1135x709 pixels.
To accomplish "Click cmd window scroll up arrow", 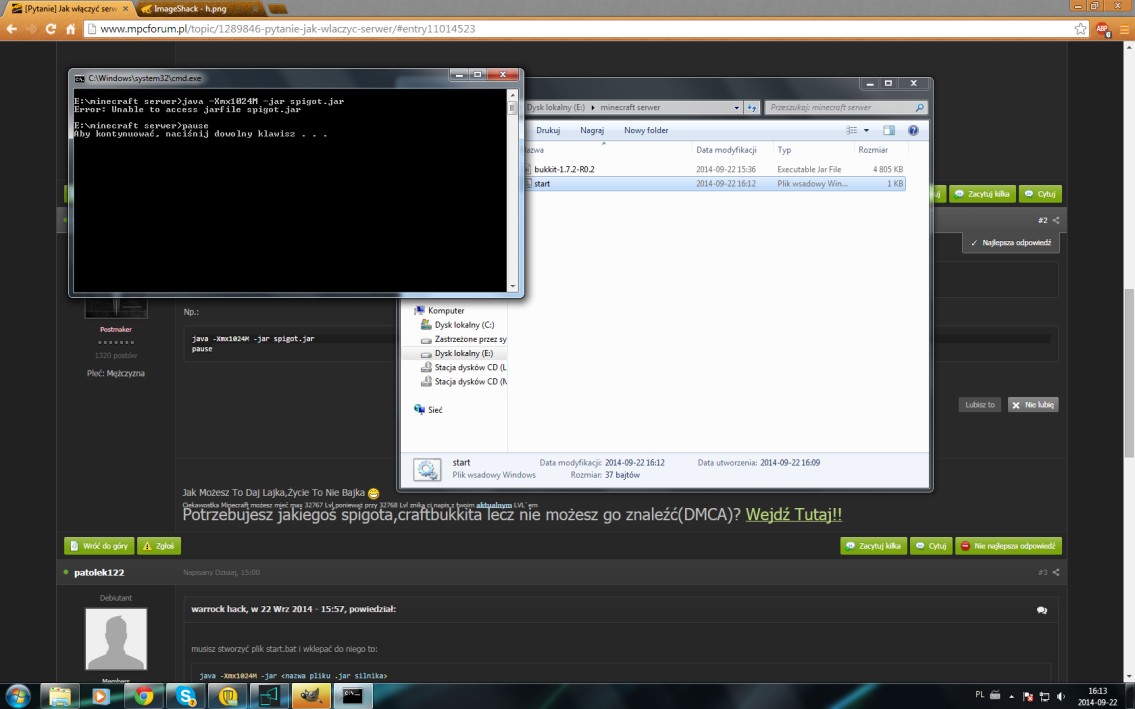I will (512, 95).
